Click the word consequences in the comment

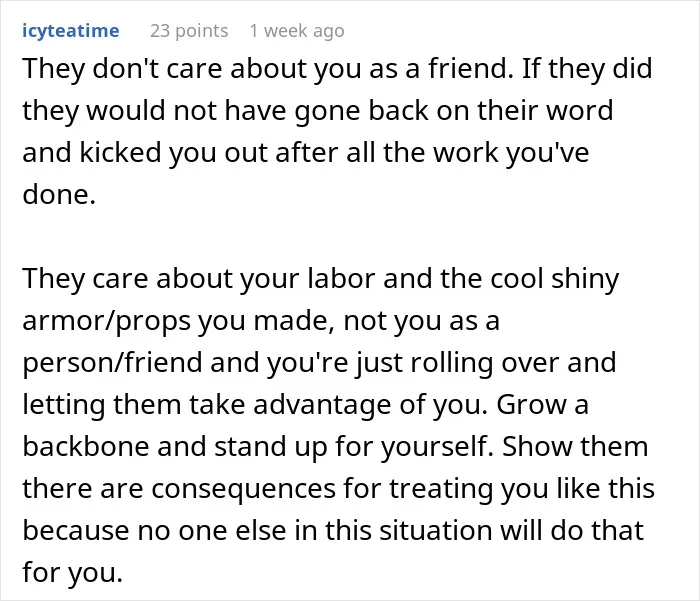coord(243,488)
